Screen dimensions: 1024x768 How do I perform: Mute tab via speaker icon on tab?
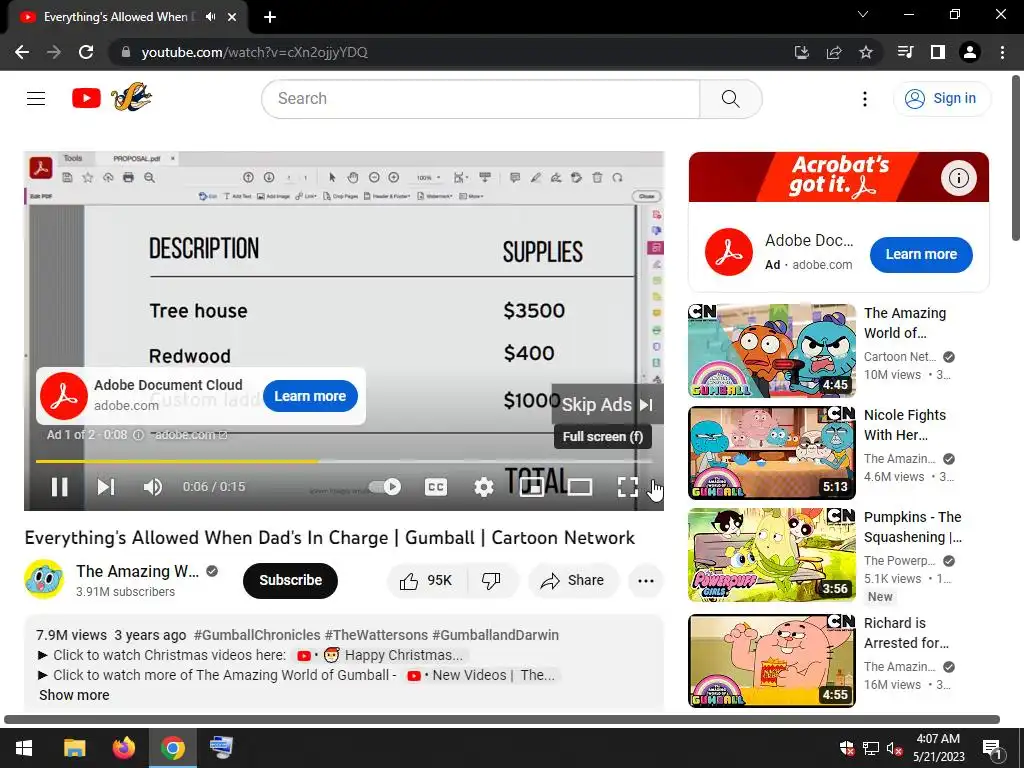coord(210,17)
